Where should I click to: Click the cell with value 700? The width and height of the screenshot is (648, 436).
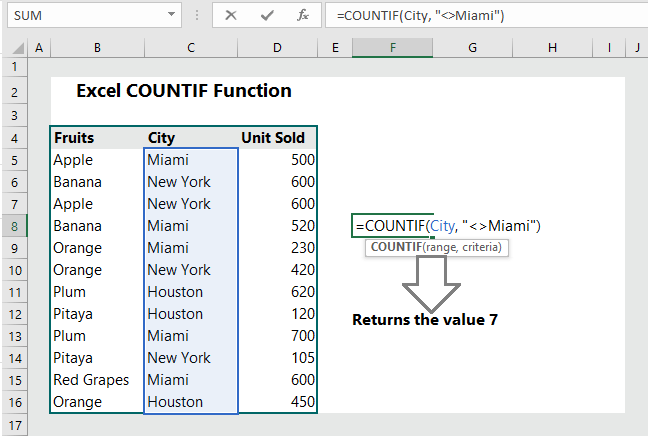click(x=277, y=336)
